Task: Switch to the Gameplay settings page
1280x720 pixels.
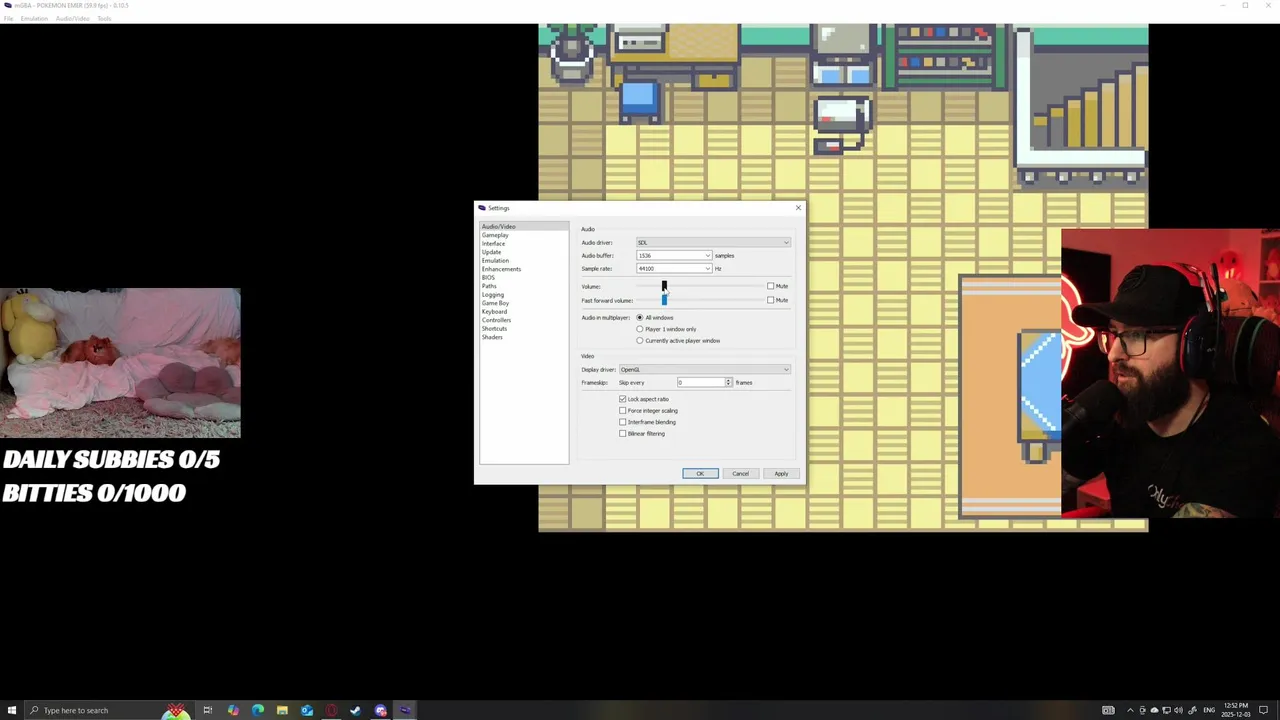Action: [x=495, y=235]
